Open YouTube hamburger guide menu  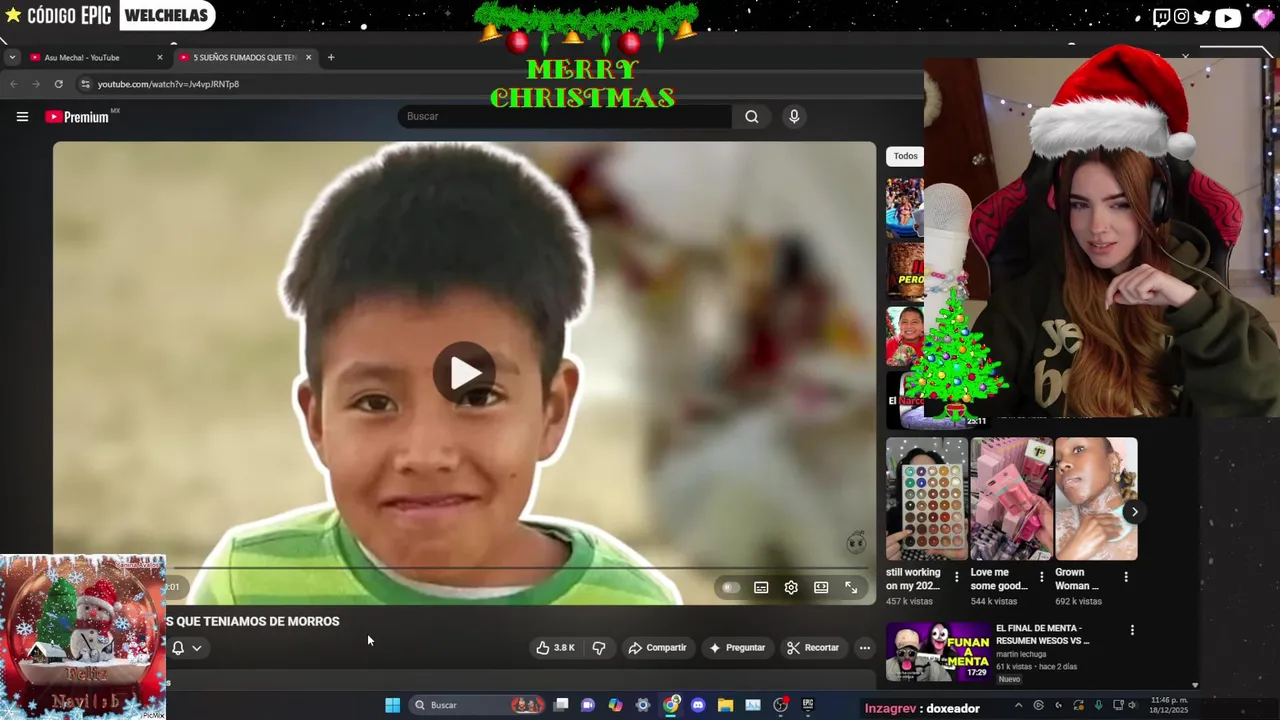coord(22,117)
